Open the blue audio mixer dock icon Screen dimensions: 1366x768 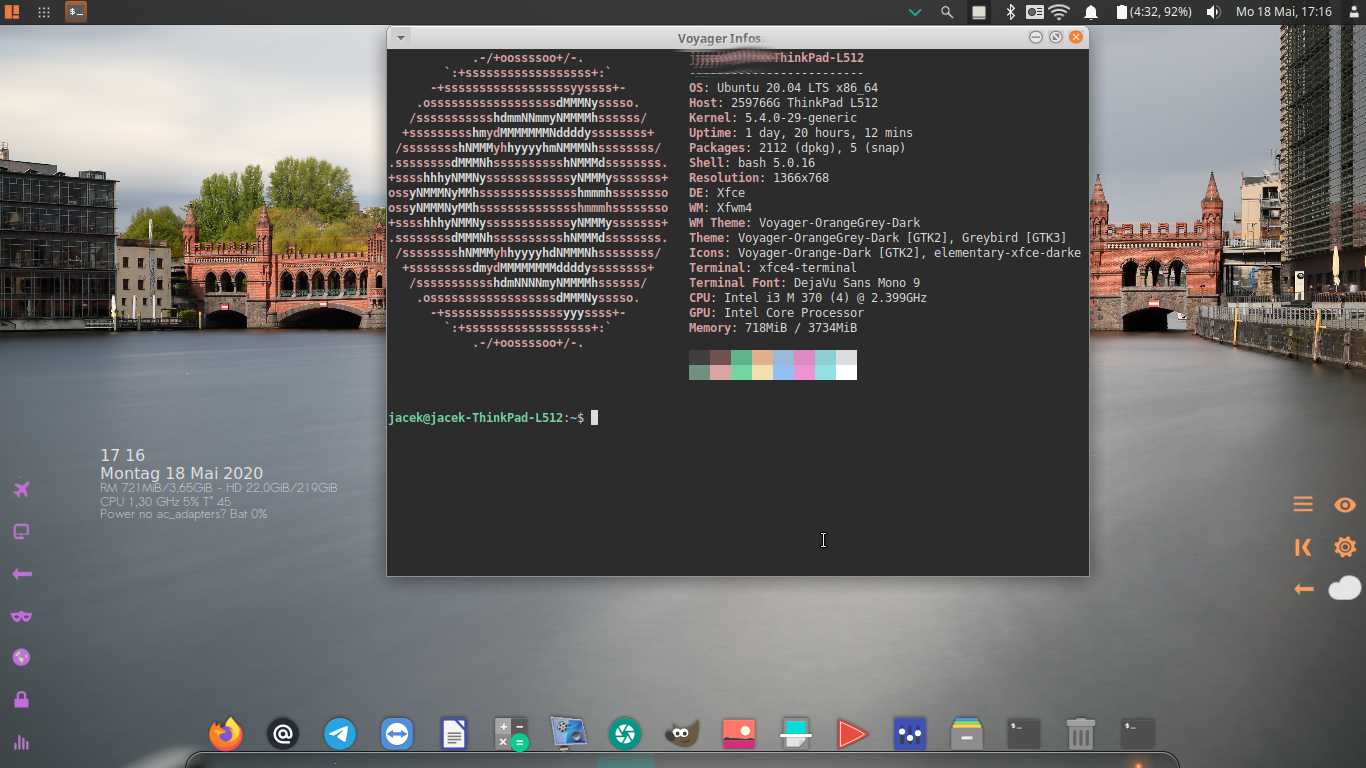(909, 734)
